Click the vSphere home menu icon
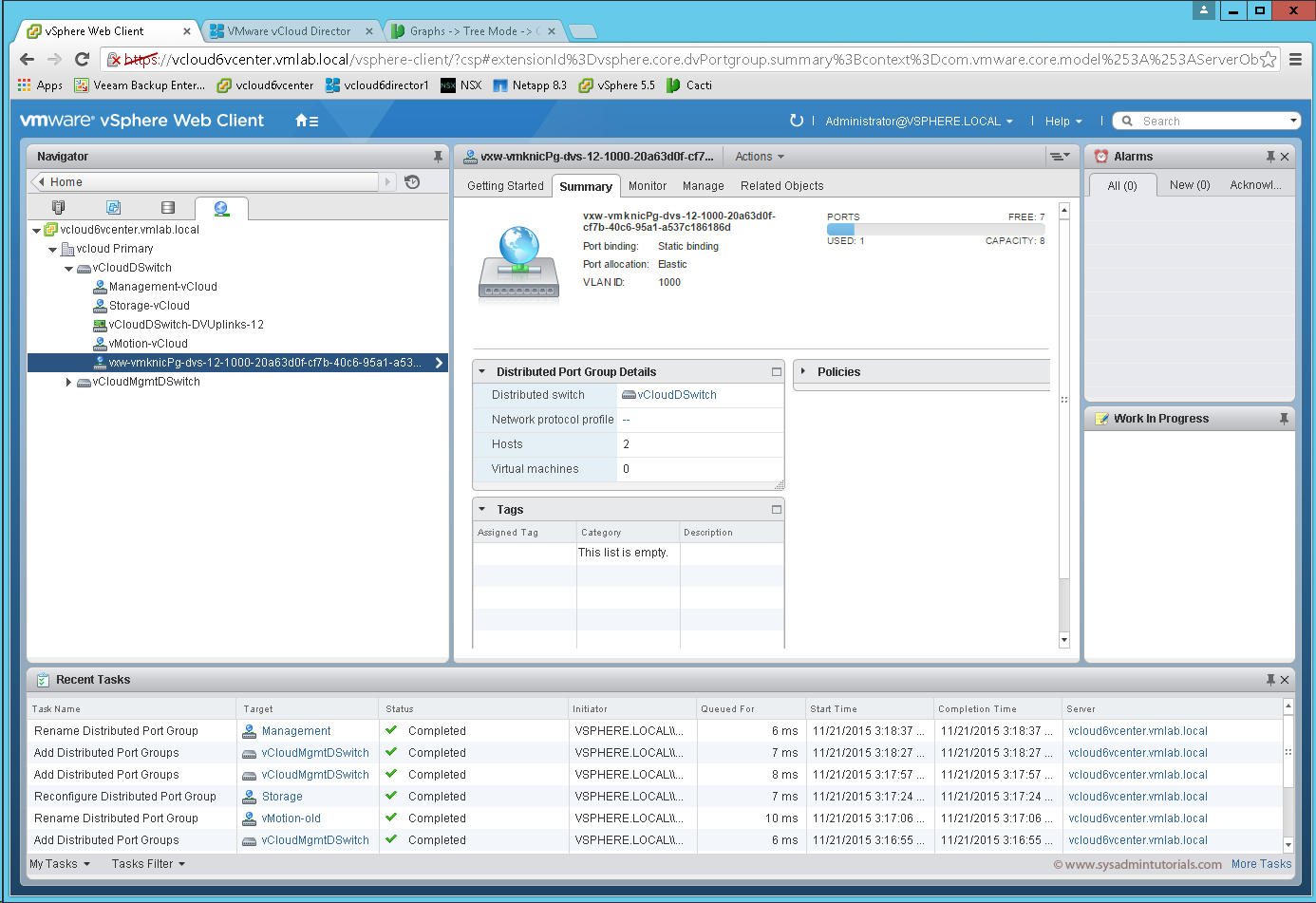This screenshot has height=903, width=1316. (x=307, y=121)
